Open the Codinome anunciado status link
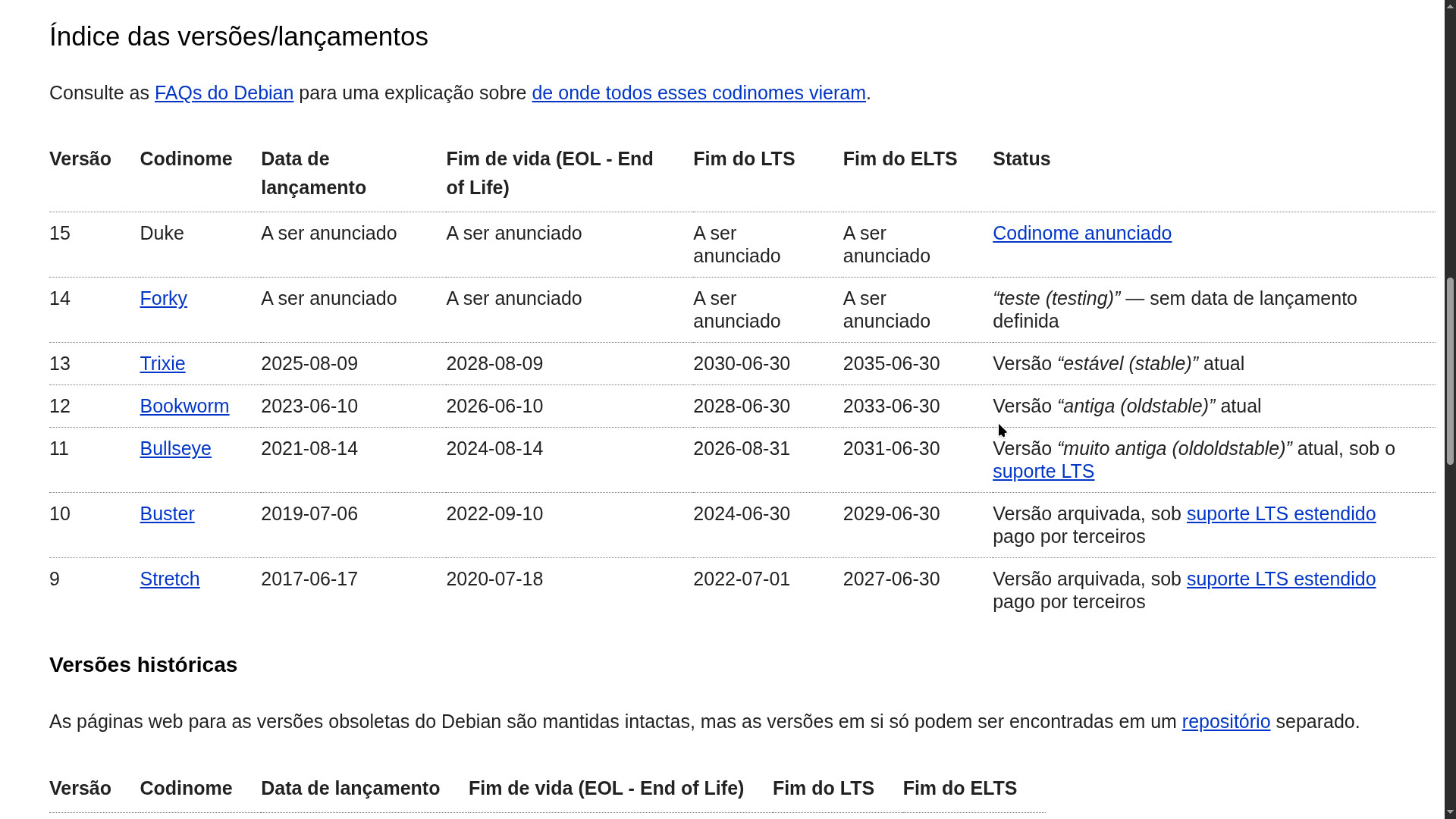 1081,233
